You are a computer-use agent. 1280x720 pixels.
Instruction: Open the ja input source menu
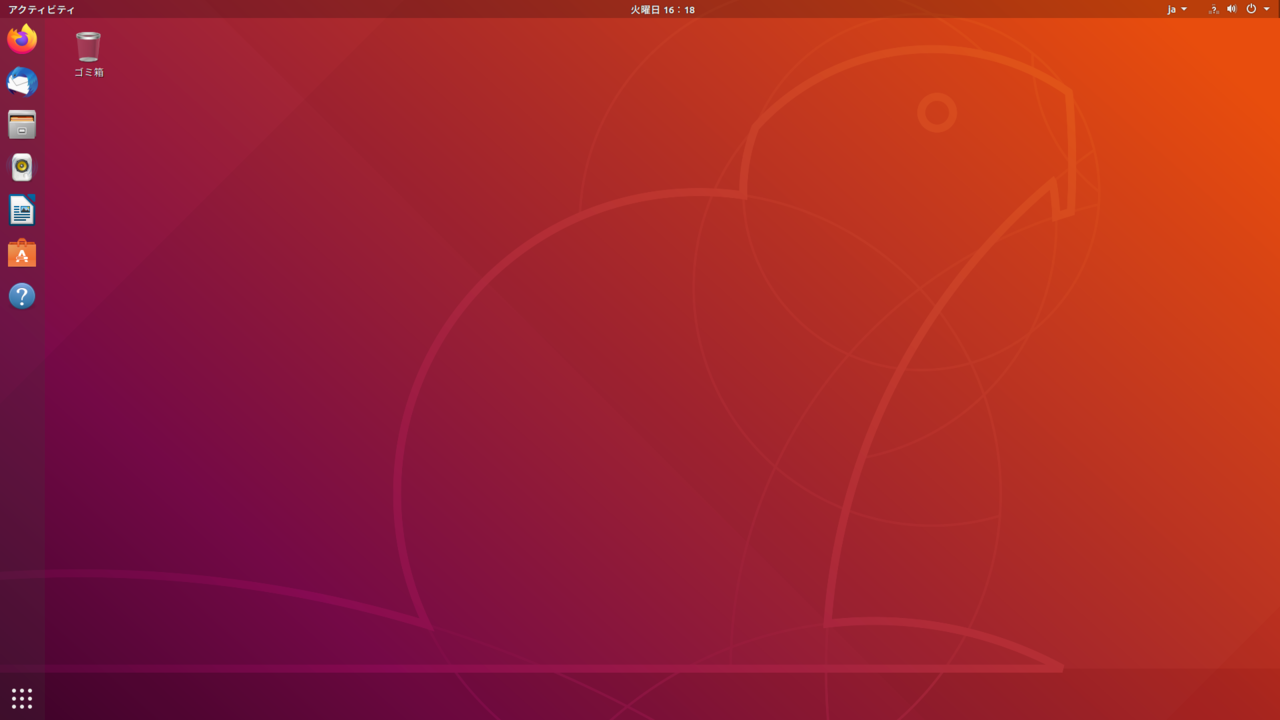click(x=1177, y=9)
